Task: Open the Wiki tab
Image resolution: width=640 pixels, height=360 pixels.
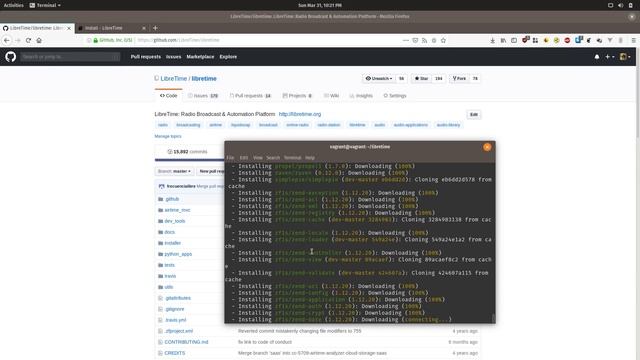Action: tap(331, 96)
